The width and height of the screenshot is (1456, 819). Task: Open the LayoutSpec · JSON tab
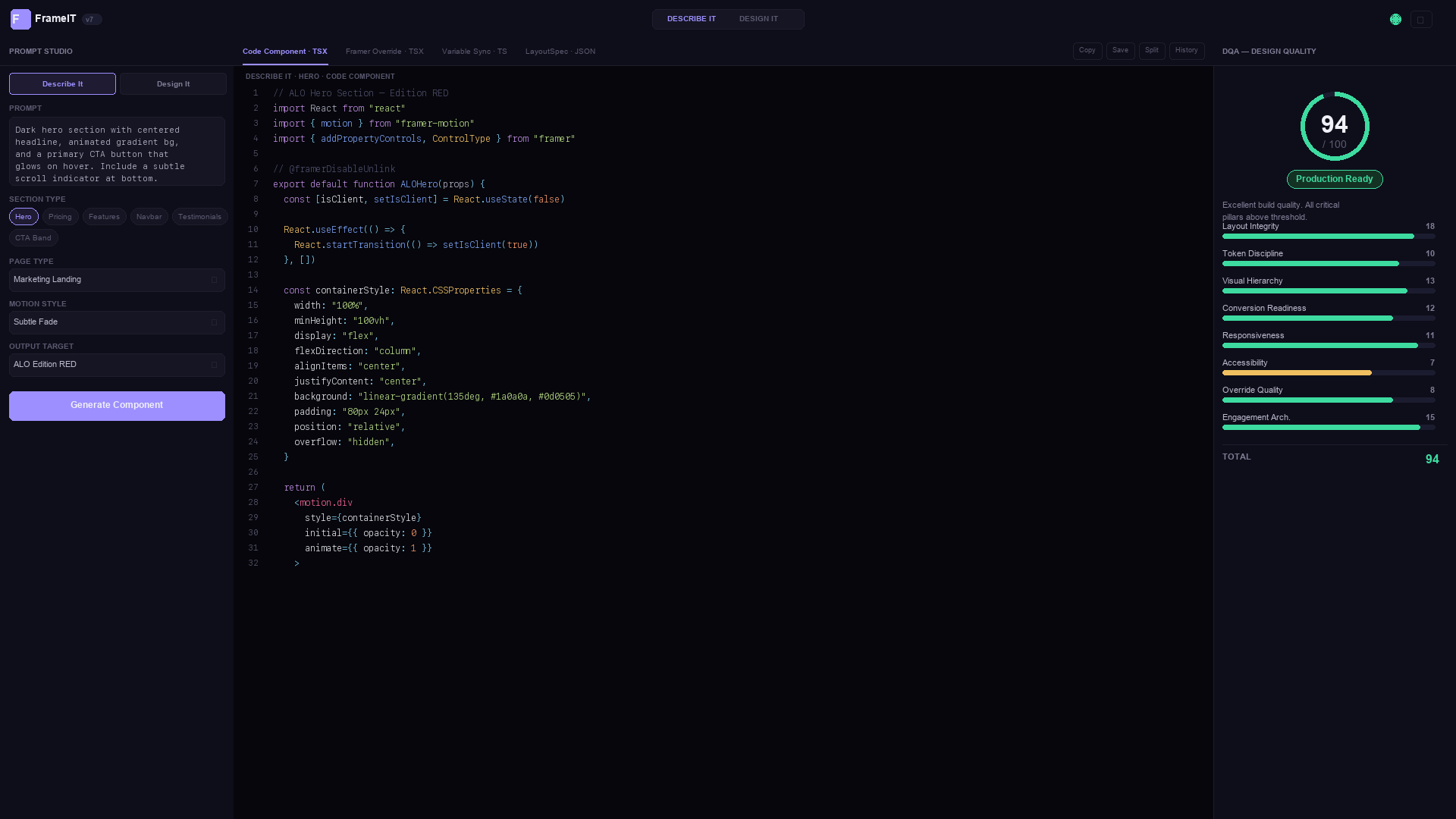(560, 52)
